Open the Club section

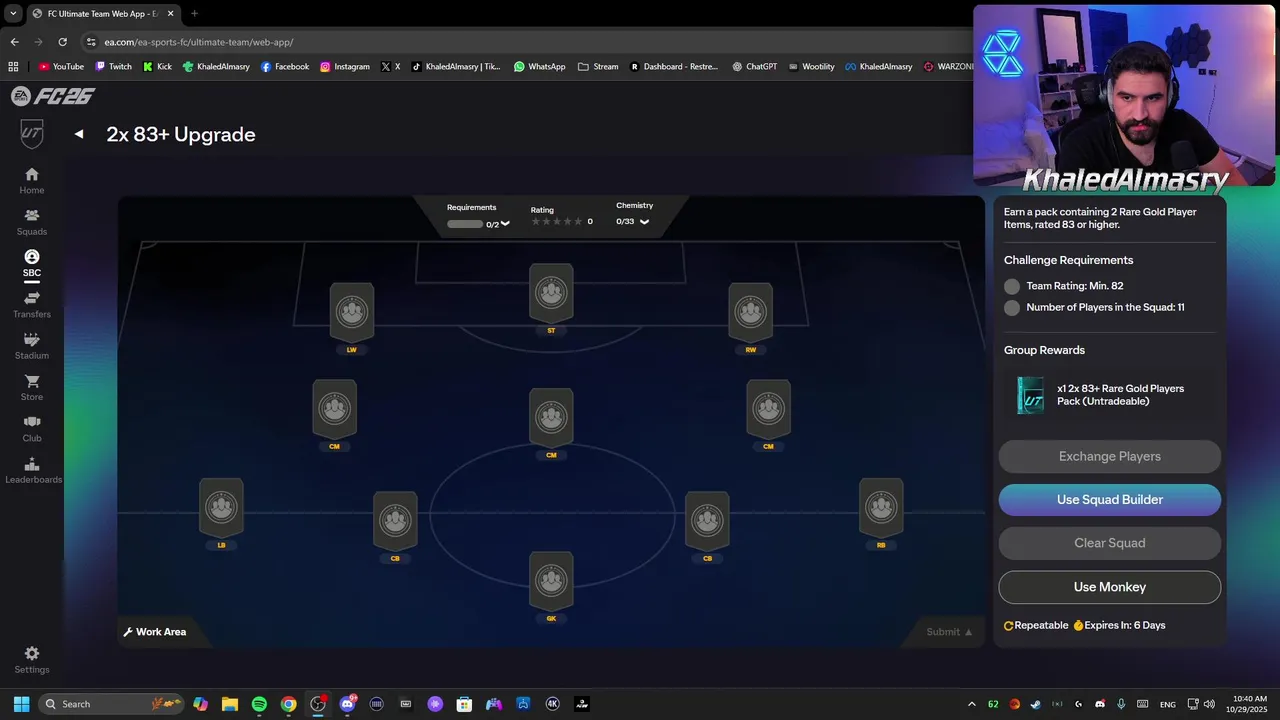coord(32,429)
